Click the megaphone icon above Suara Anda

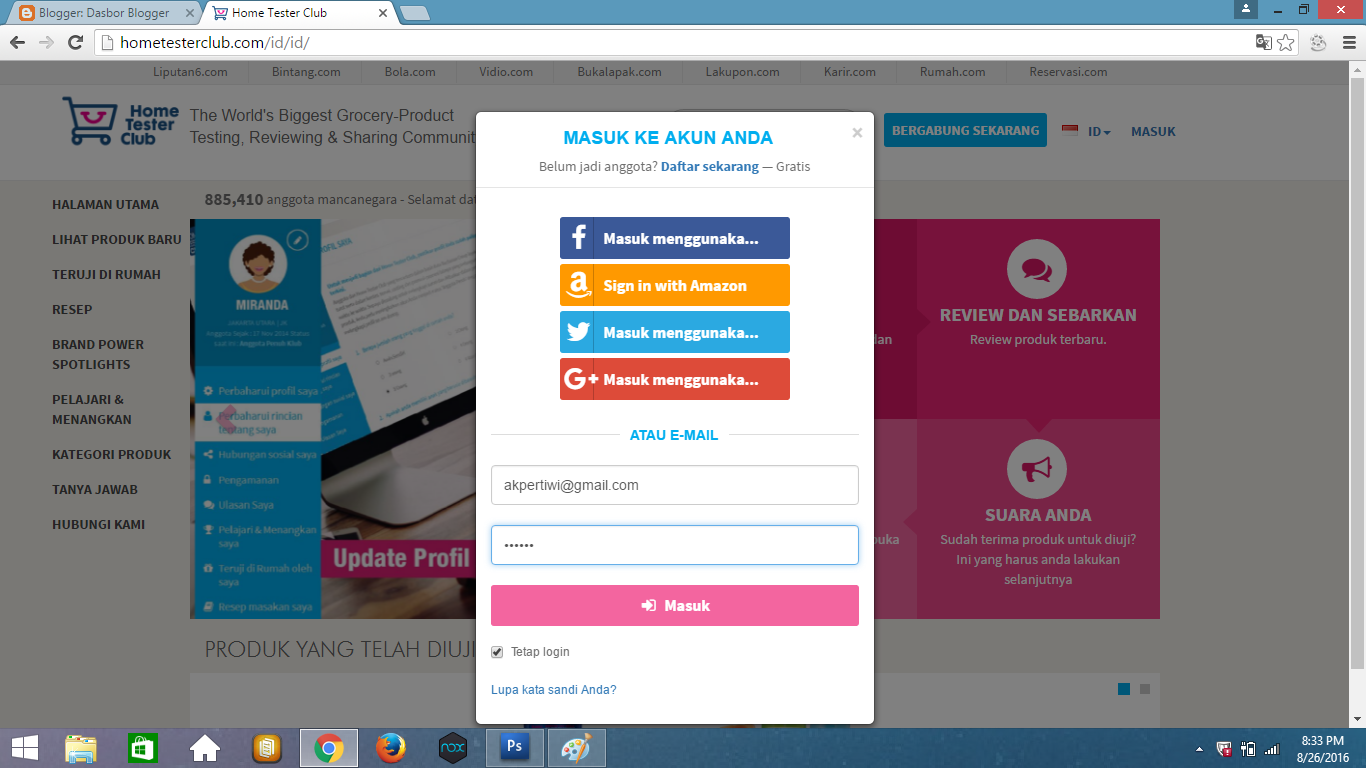pyautogui.click(x=1037, y=468)
